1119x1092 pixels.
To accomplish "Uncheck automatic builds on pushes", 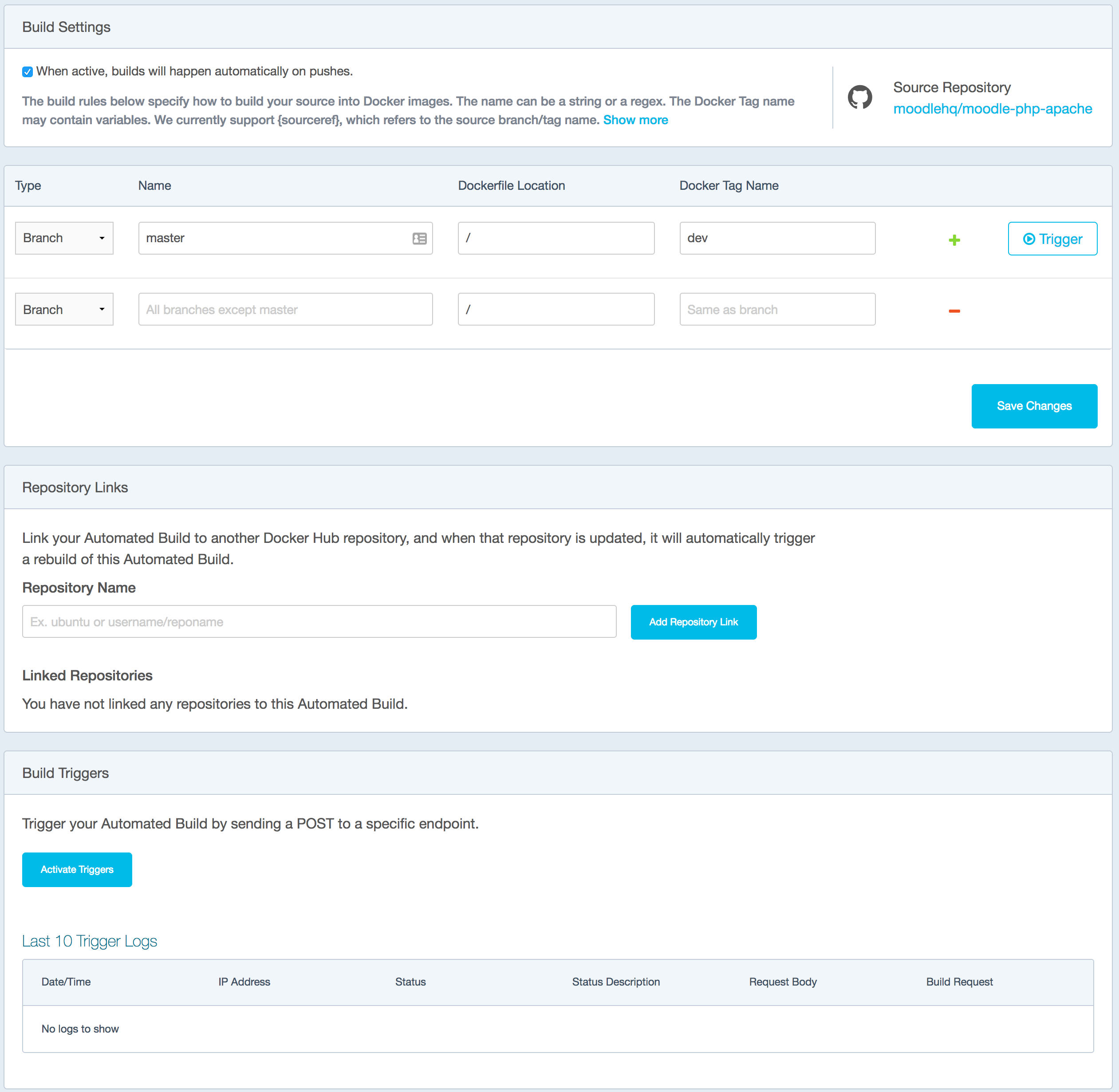I will click(x=28, y=71).
